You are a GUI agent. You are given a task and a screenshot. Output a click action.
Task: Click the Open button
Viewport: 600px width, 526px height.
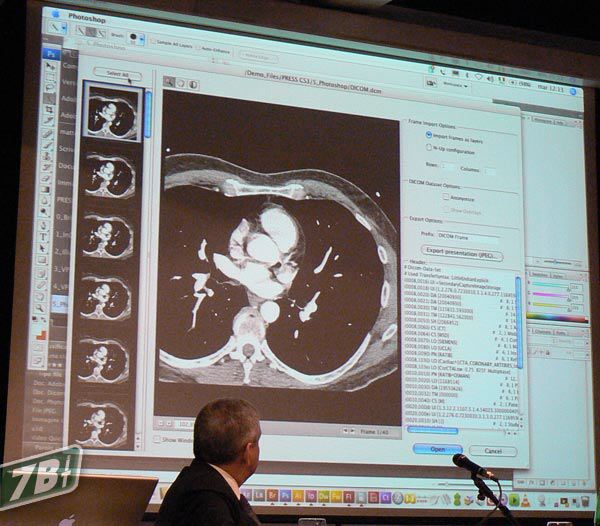click(x=437, y=449)
